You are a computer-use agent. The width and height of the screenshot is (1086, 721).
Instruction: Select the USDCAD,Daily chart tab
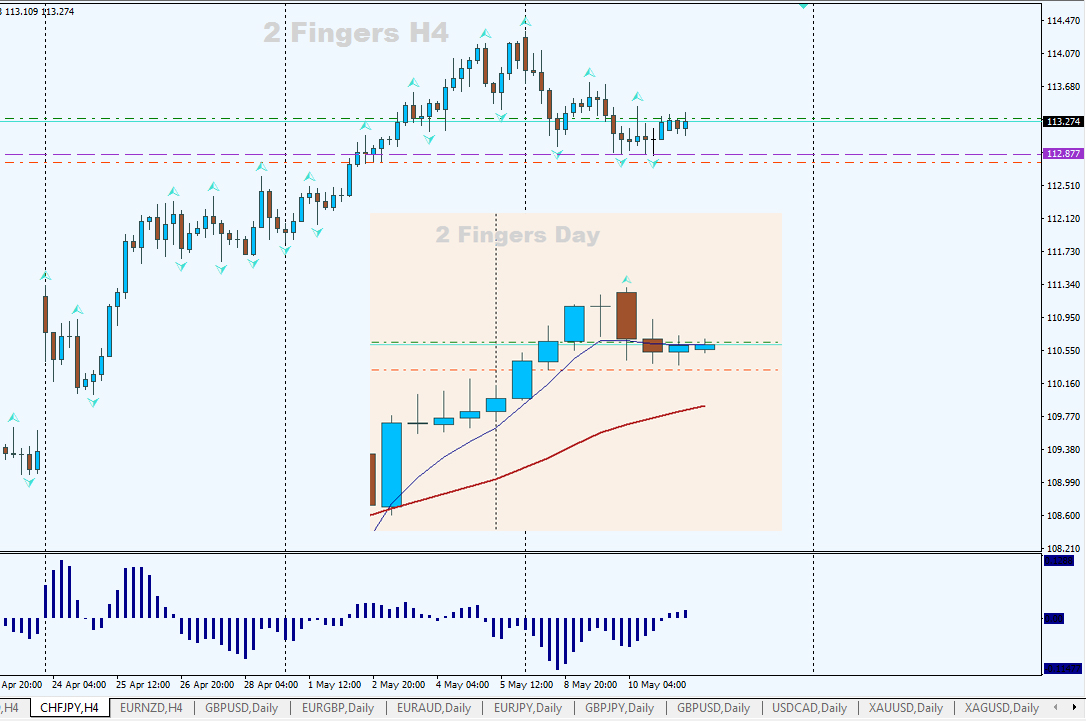pos(810,708)
